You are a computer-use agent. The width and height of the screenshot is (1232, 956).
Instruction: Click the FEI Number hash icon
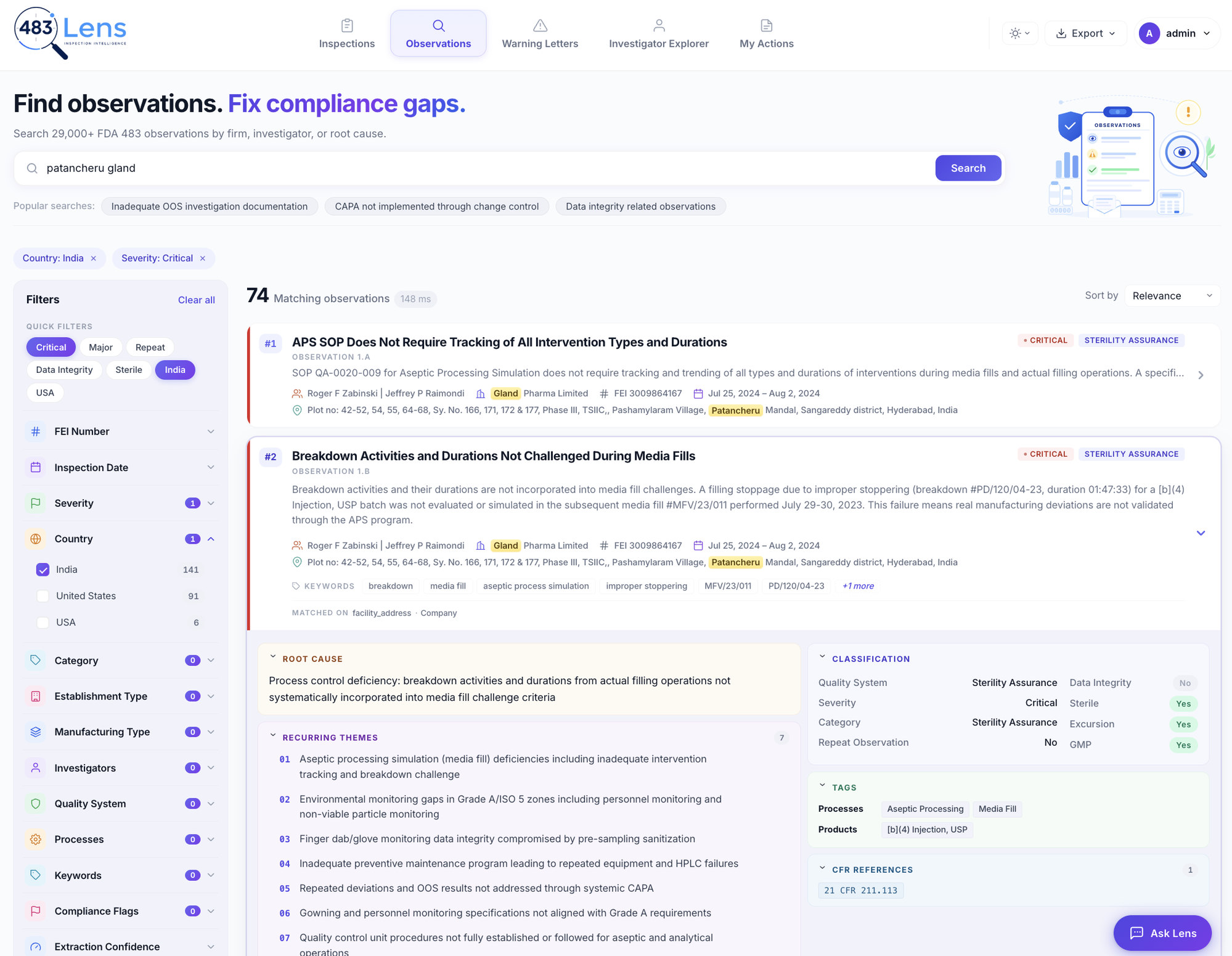(x=36, y=431)
